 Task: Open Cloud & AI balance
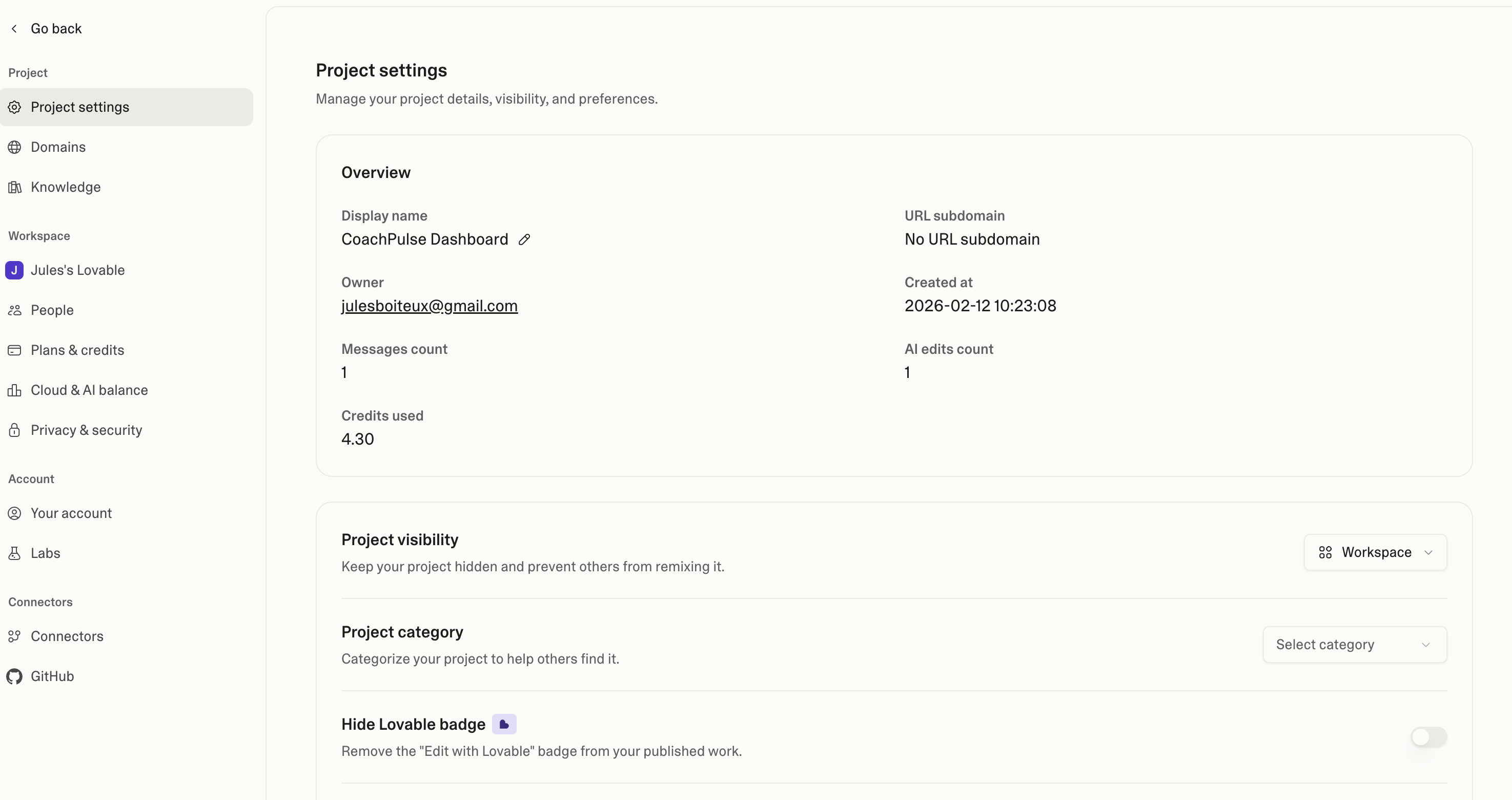point(126,390)
